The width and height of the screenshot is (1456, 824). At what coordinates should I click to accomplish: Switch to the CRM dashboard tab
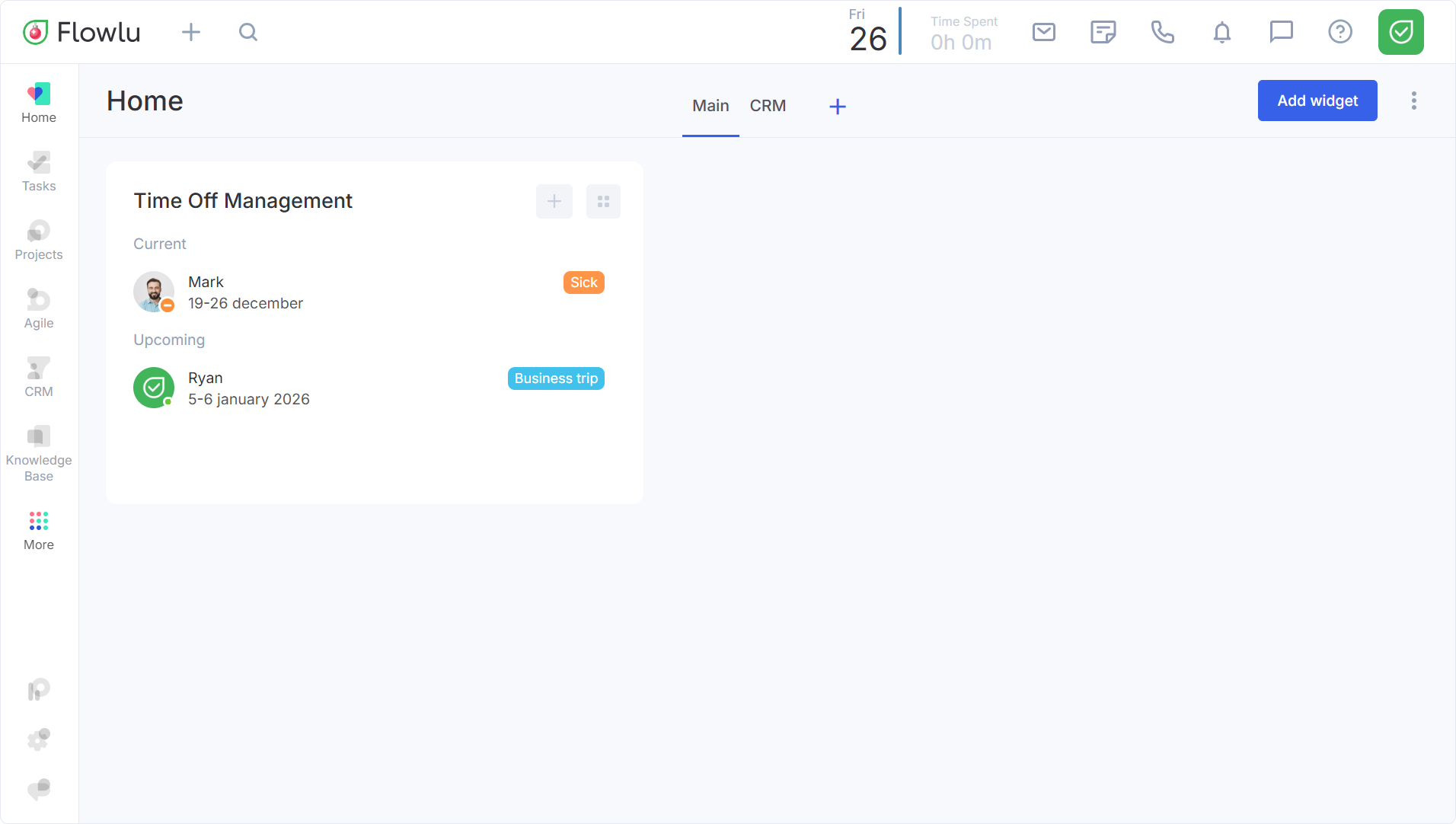click(x=768, y=106)
